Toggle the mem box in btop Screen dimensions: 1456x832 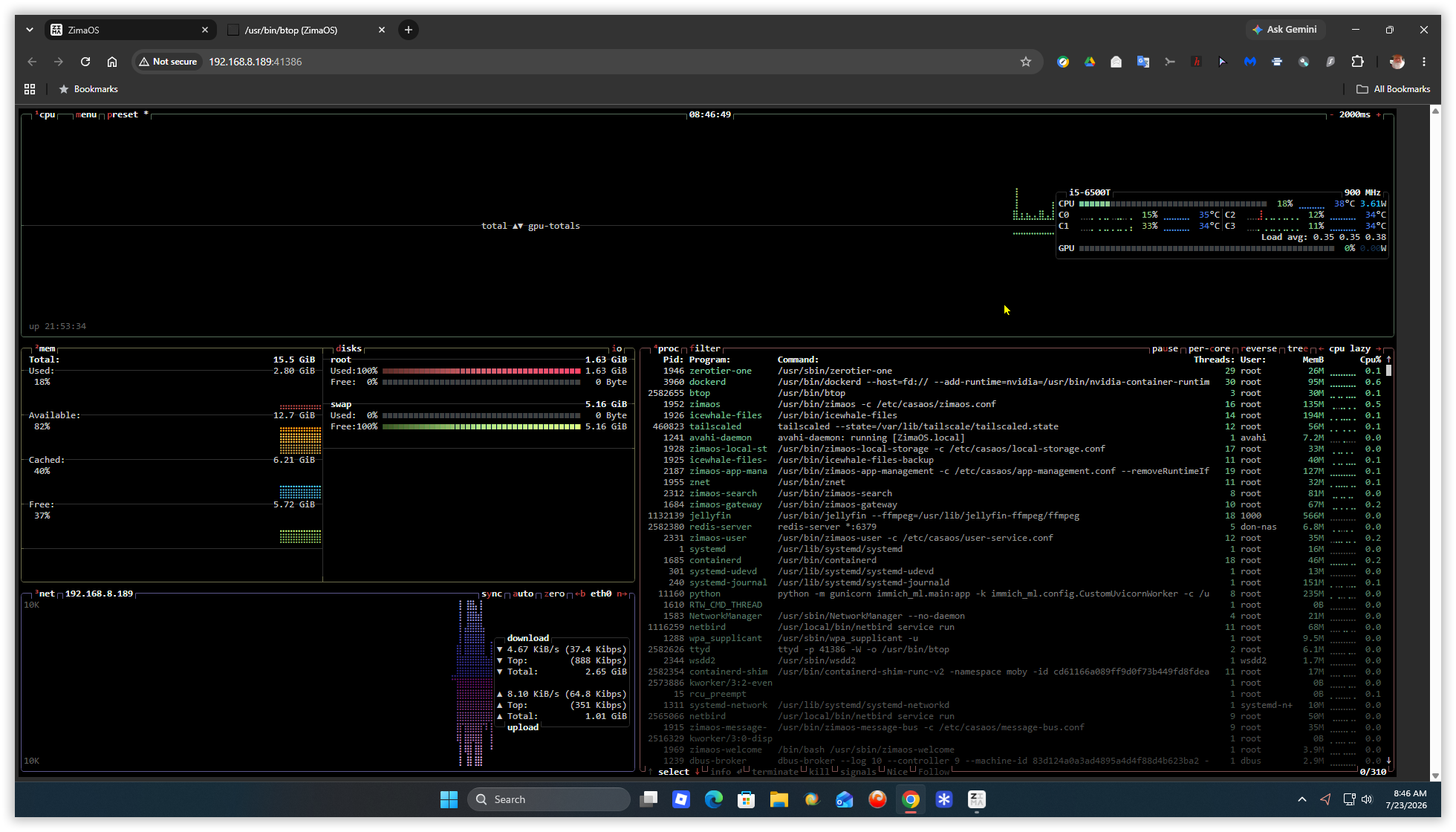tap(46, 348)
